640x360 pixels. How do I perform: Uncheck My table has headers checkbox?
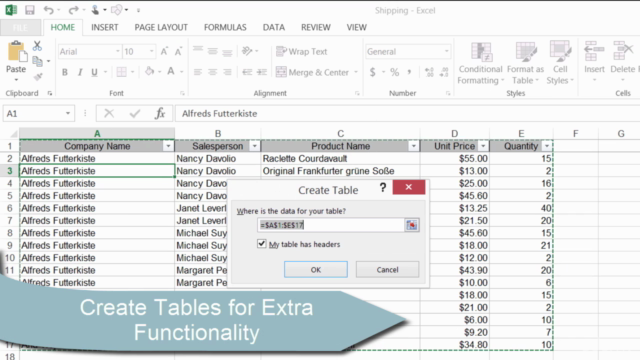coord(262,244)
